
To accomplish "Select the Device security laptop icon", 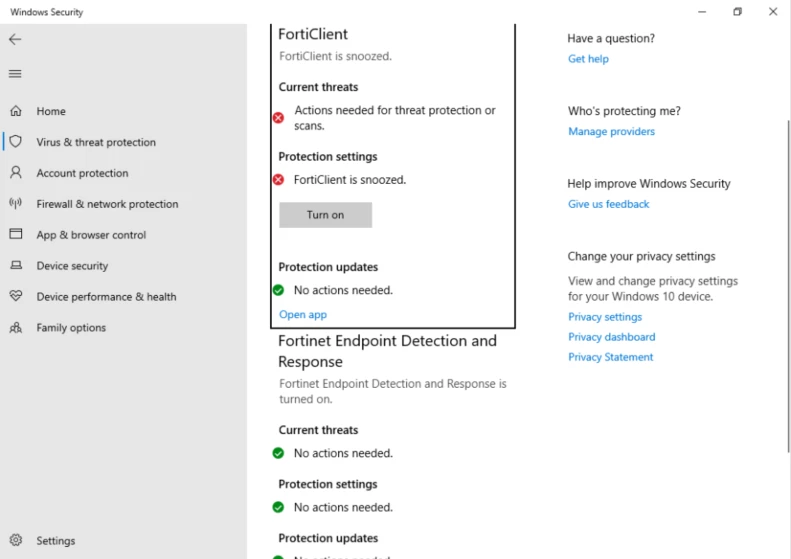I will click(x=16, y=265).
